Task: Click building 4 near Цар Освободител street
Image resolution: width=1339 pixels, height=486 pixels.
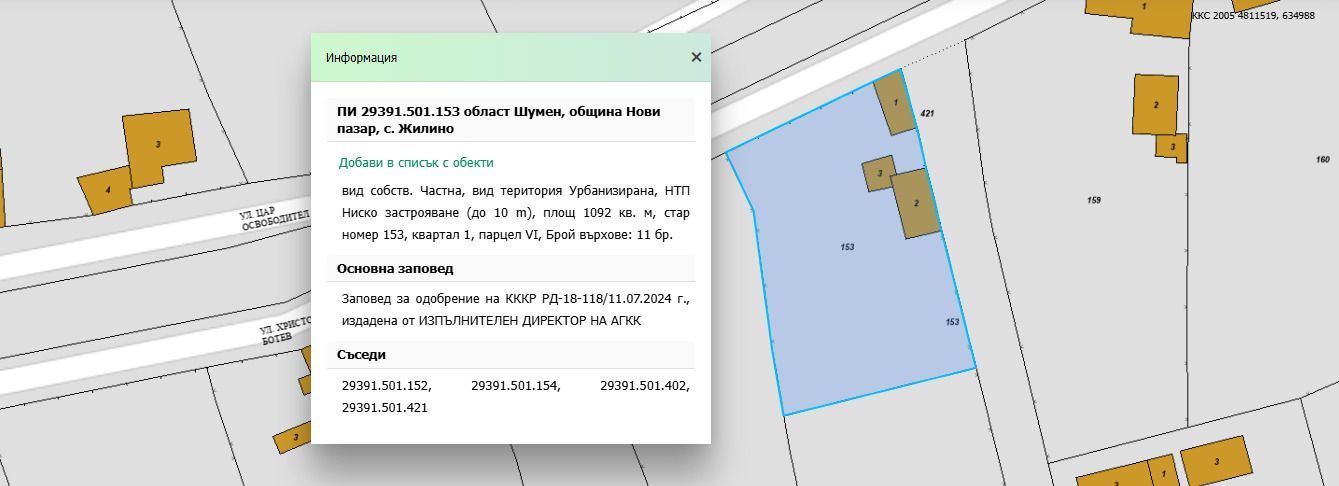Action: (x=108, y=190)
